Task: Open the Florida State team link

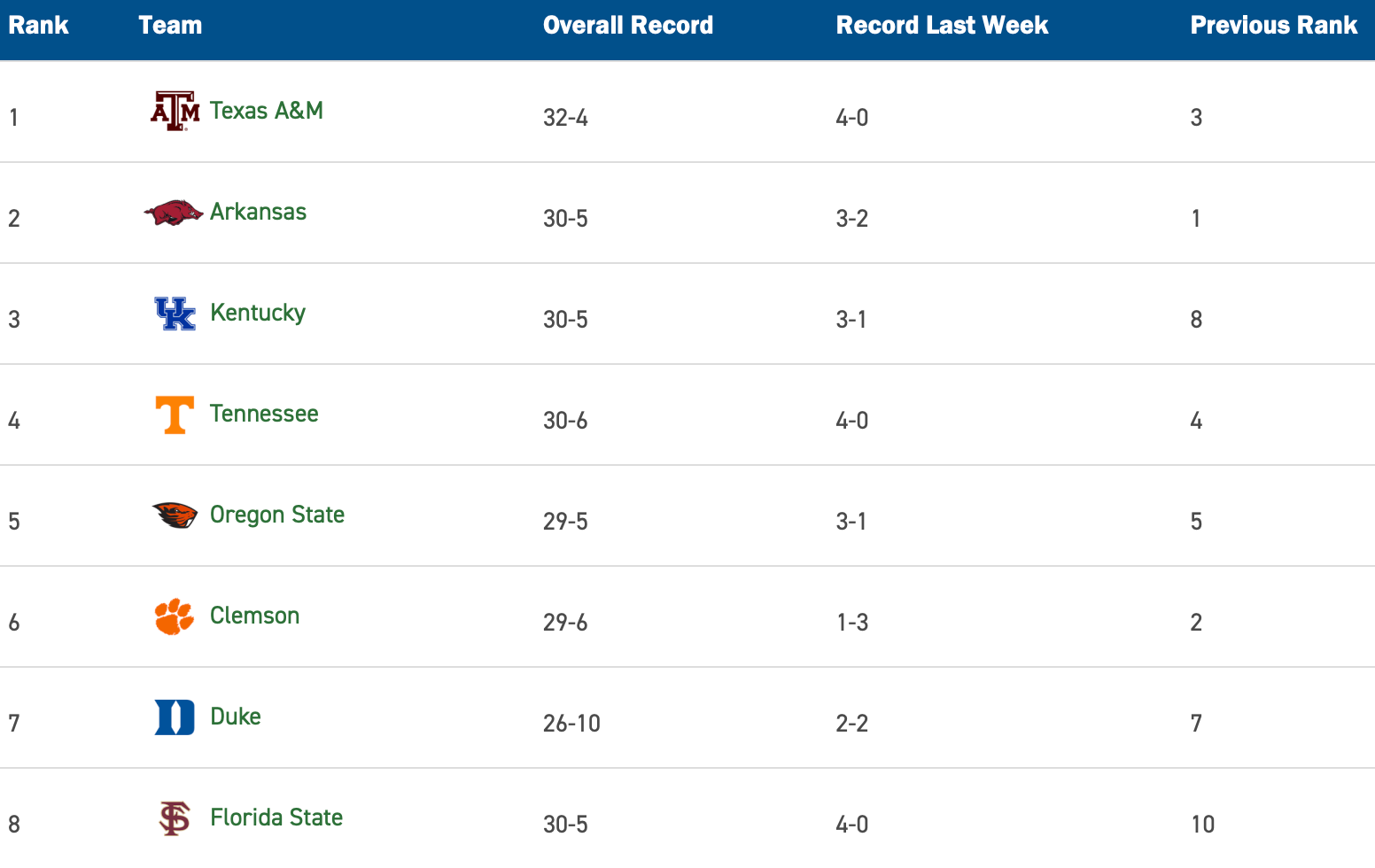Action: coord(276,818)
